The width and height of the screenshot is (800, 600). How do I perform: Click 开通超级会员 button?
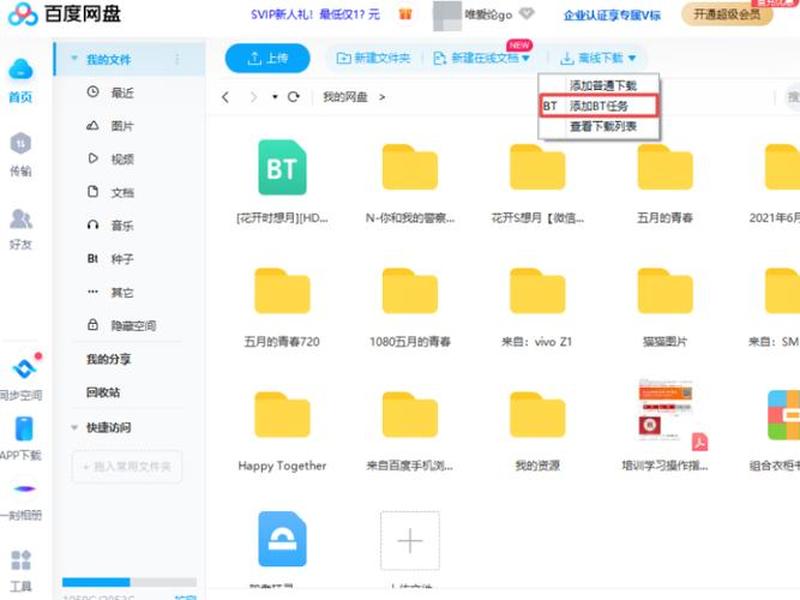[x=727, y=14]
